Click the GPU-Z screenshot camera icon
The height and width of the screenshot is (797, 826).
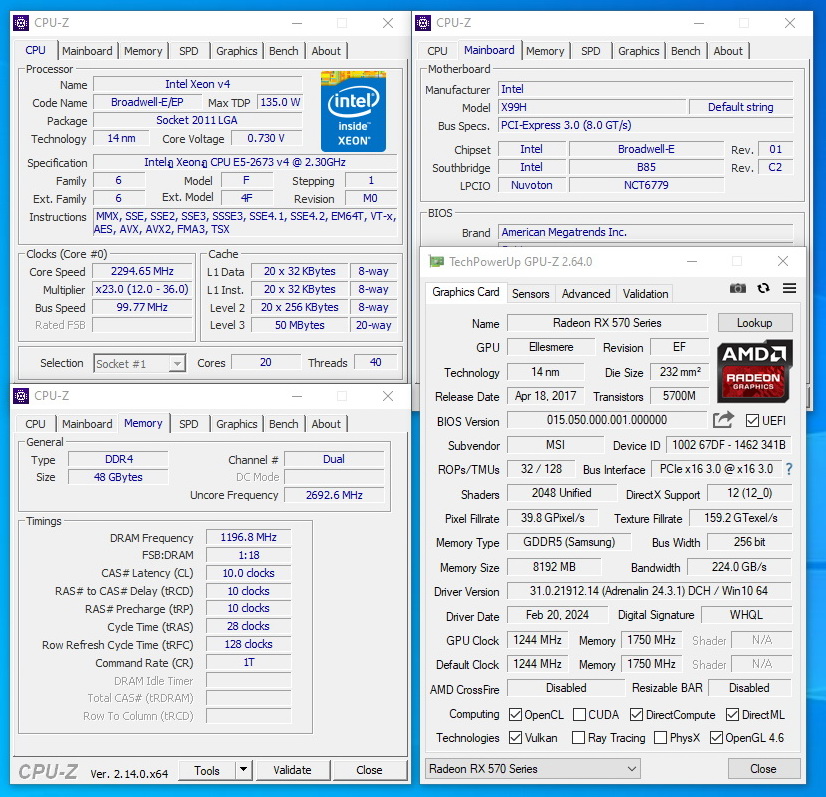[738, 289]
